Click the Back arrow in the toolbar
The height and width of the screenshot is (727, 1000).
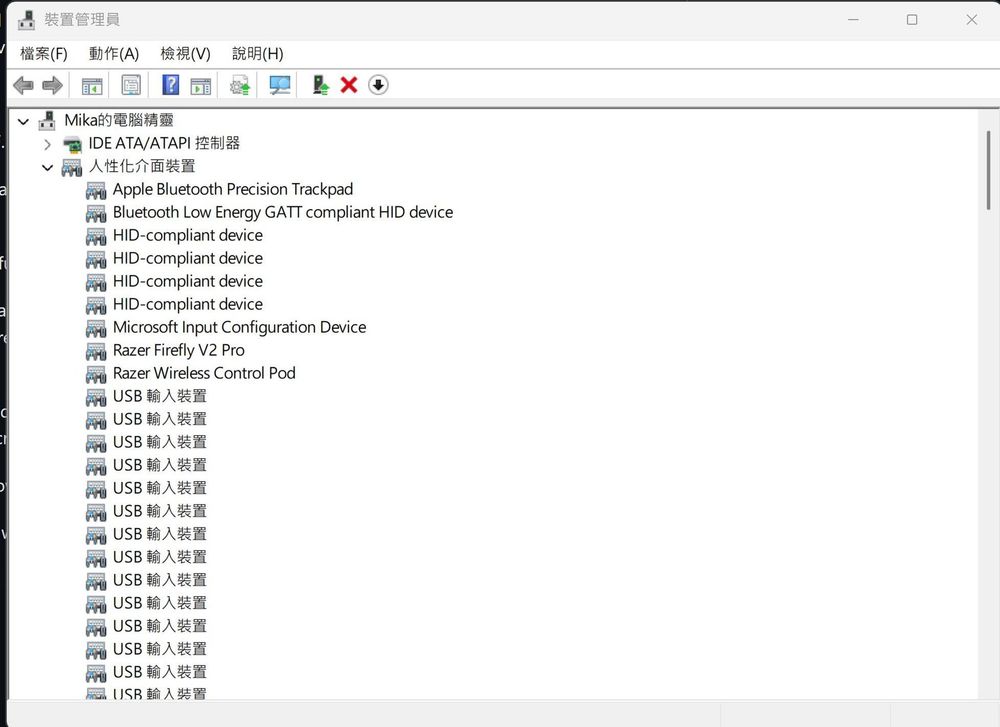click(x=23, y=86)
